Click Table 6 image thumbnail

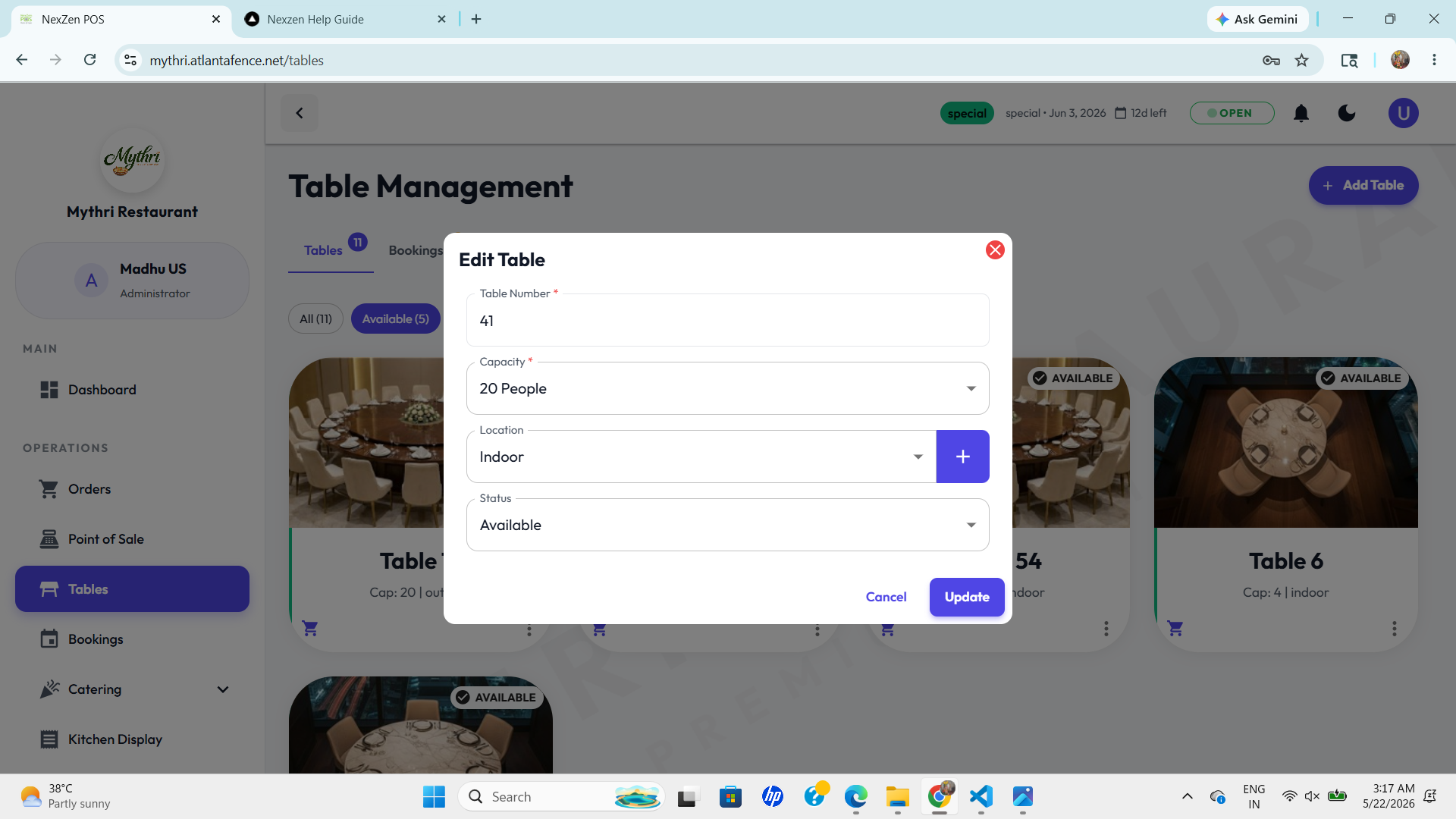point(1285,443)
